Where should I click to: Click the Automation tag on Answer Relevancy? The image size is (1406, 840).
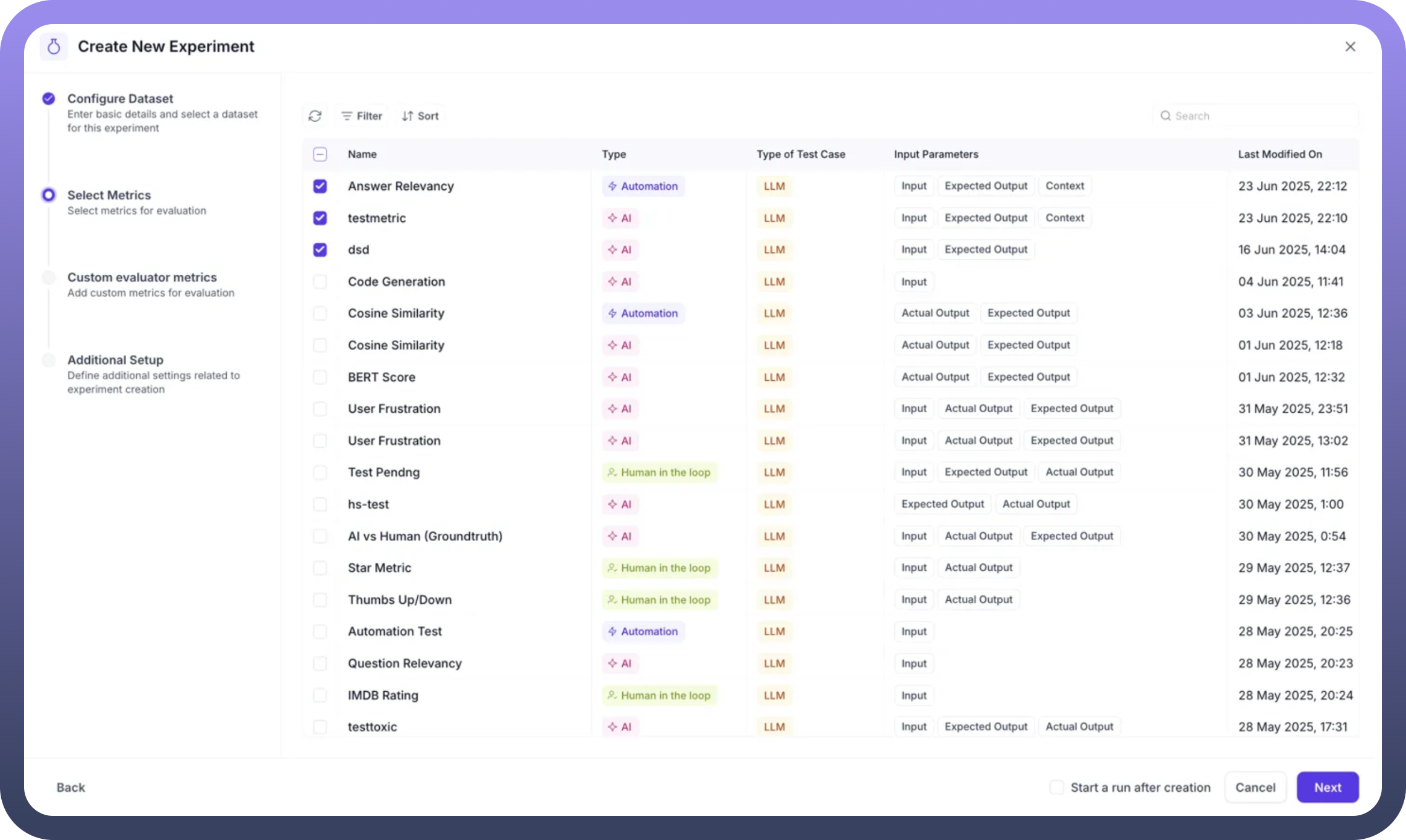pos(643,186)
